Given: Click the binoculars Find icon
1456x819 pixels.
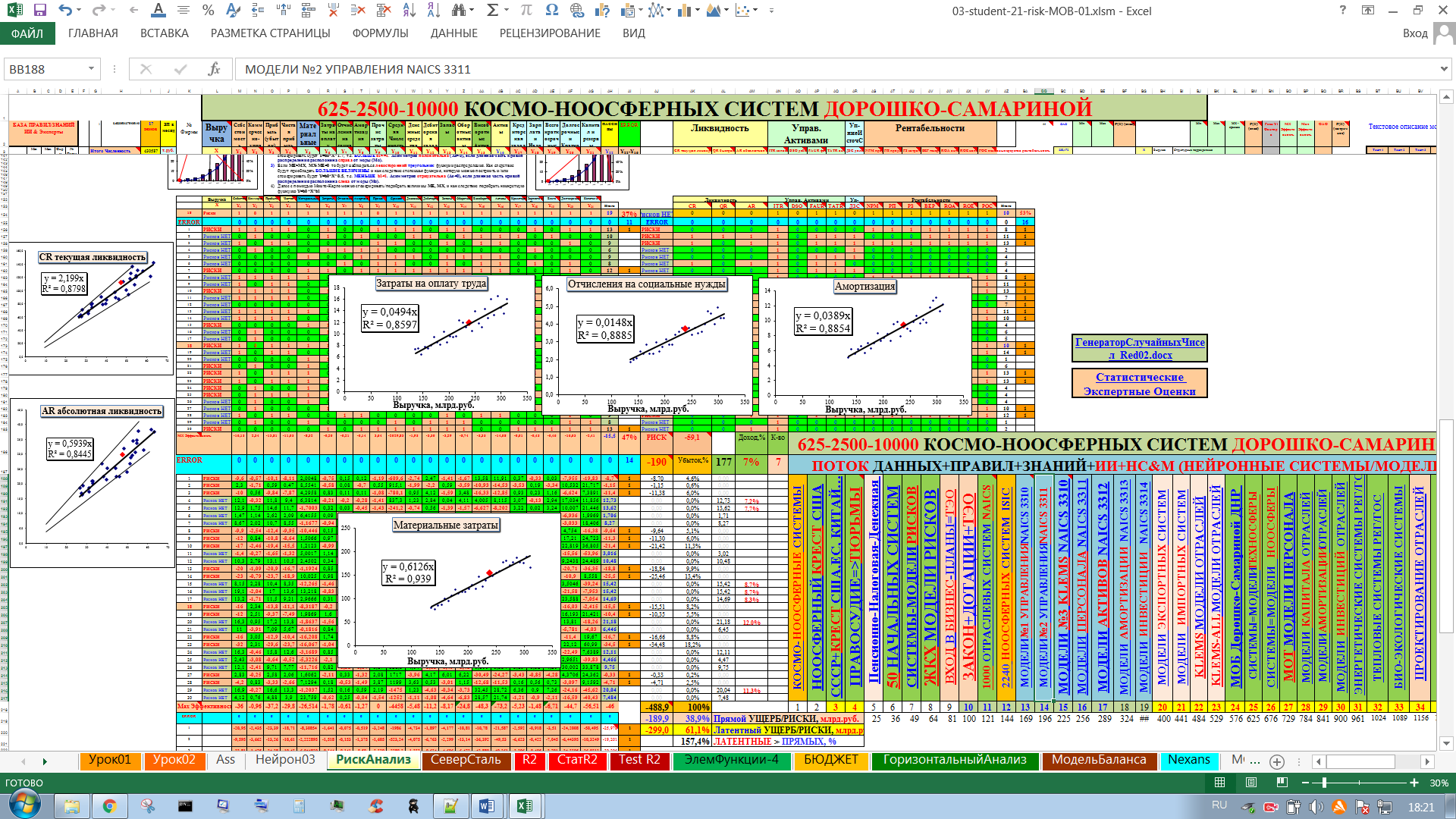Looking at the screenshot, I should tap(459, 11).
